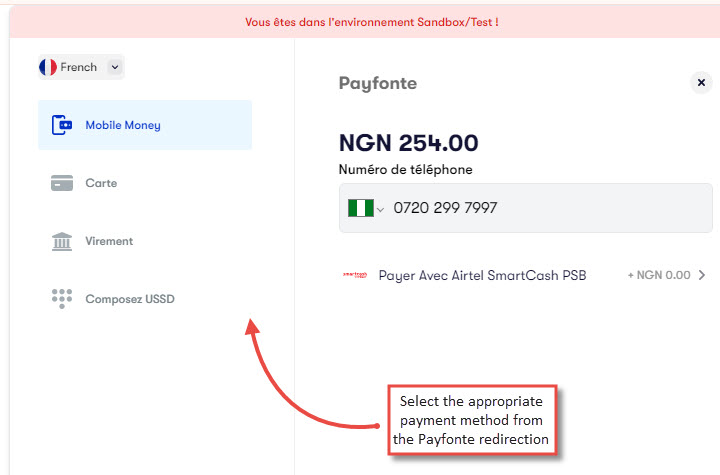Screen dimensions: 720x475
Task: Click the Virement bank building icon
Action: pyautogui.click(x=62, y=241)
